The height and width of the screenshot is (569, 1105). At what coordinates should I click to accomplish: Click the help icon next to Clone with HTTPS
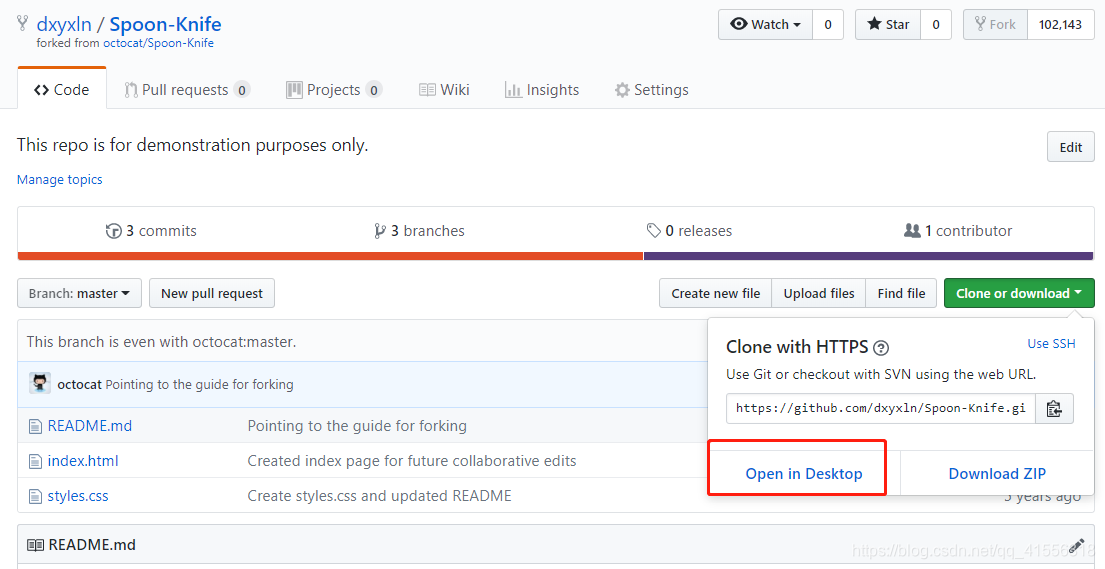pos(881,348)
